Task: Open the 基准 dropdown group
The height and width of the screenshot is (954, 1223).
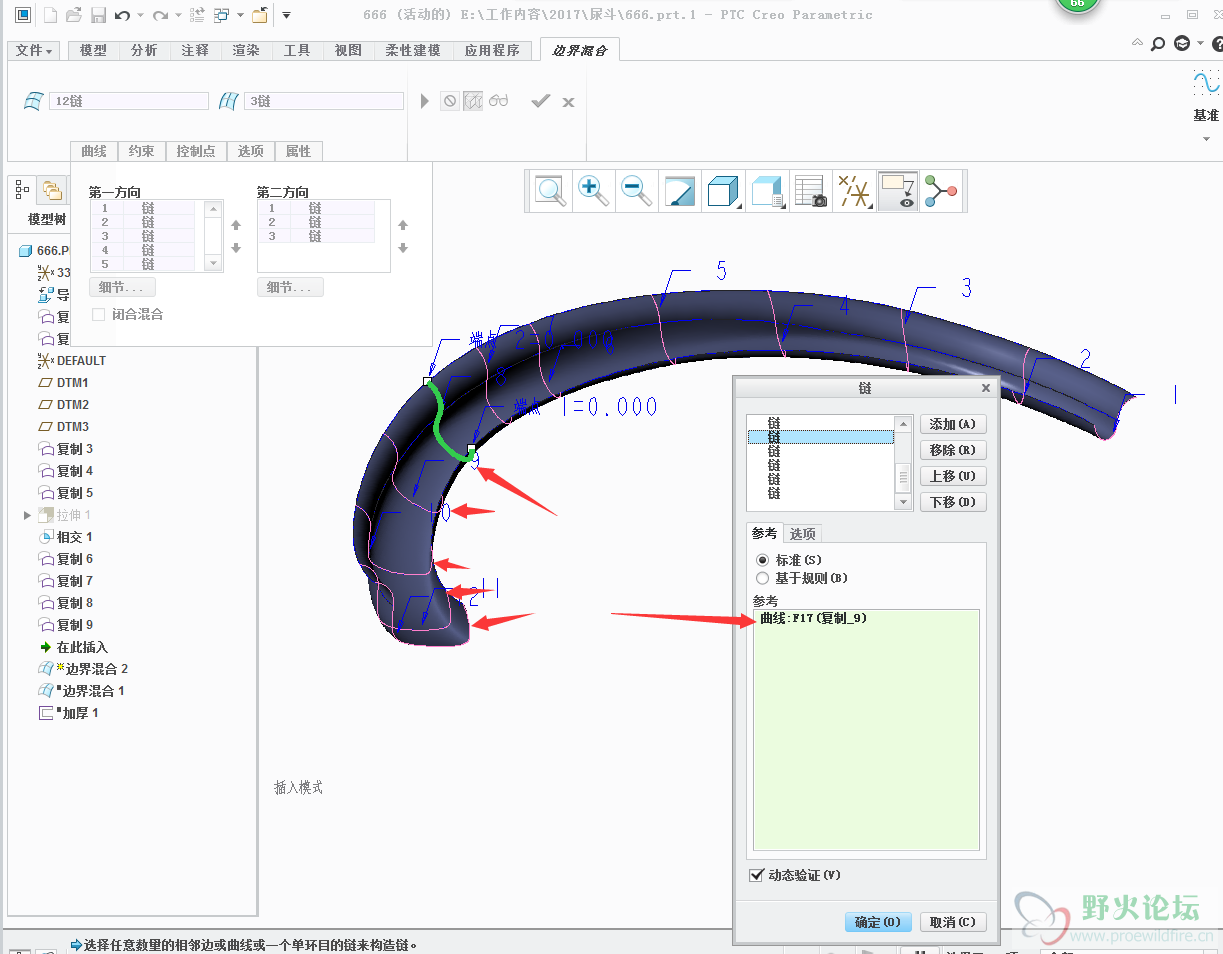Action: tap(1206, 138)
